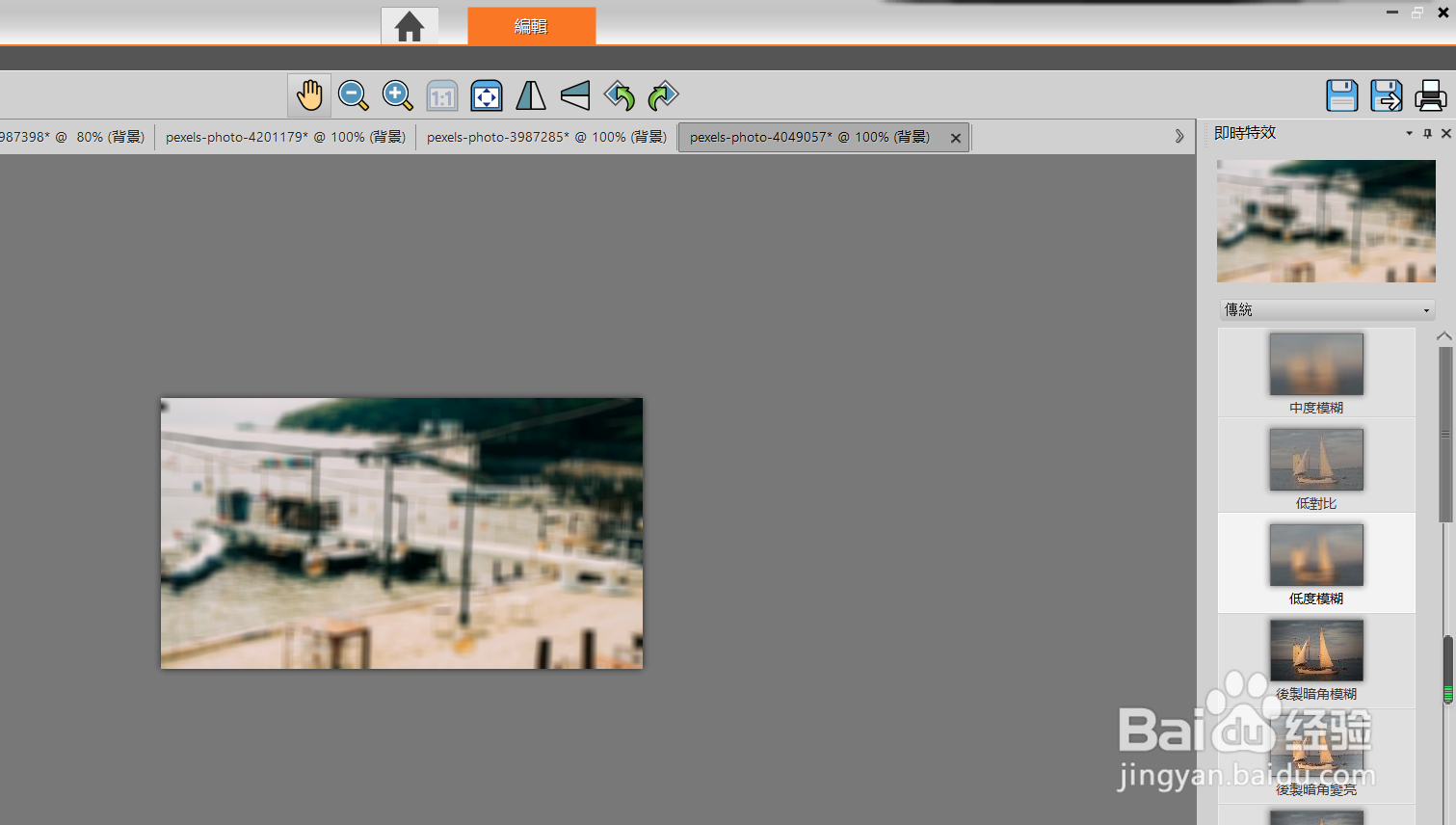The image size is (1456, 825).
Task: Minimize the application window
Action: click(x=1392, y=13)
